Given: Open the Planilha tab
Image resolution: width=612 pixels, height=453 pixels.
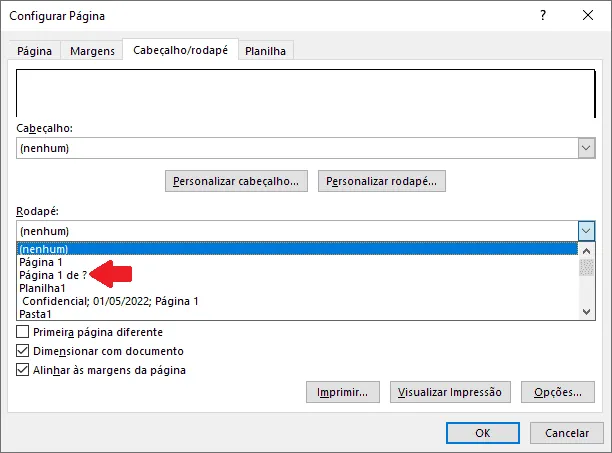Looking at the screenshot, I should pos(265,51).
